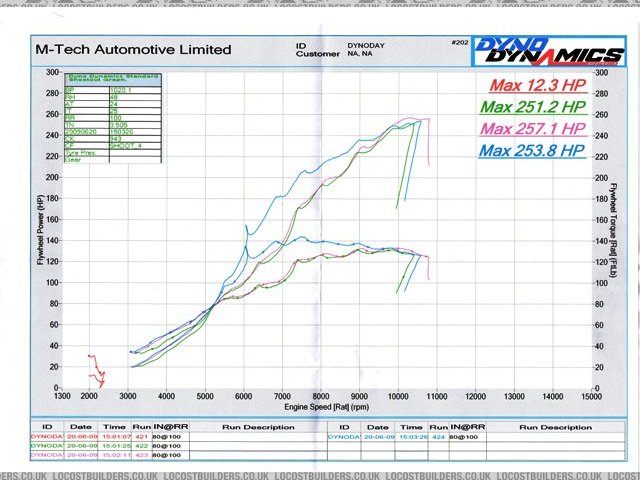
Task: Click the red arrow squiggle near 2000 rpm
Action: click(x=97, y=369)
